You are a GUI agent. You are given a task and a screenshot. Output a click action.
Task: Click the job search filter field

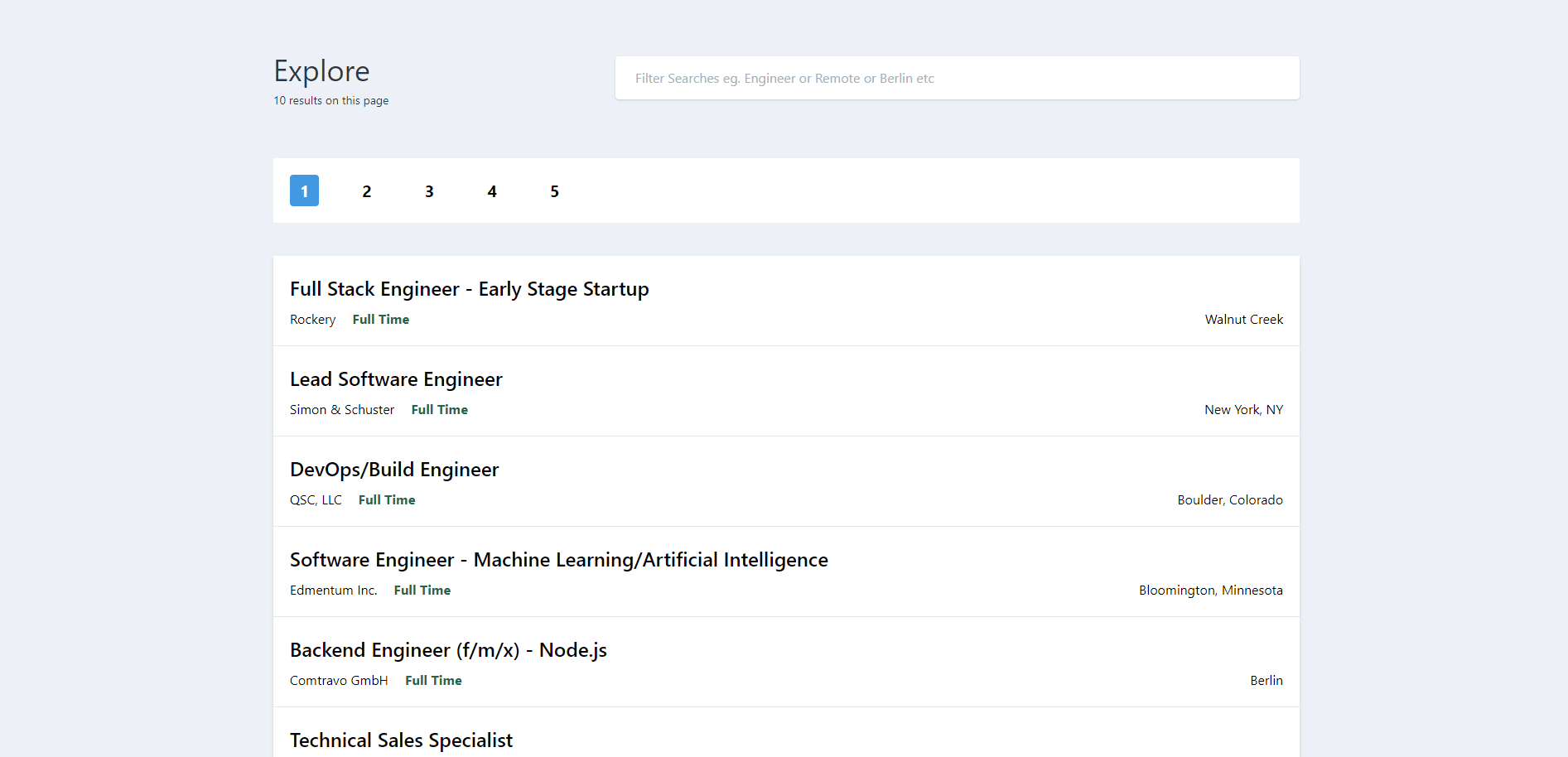pyautogui.click(x=956, y=78)
